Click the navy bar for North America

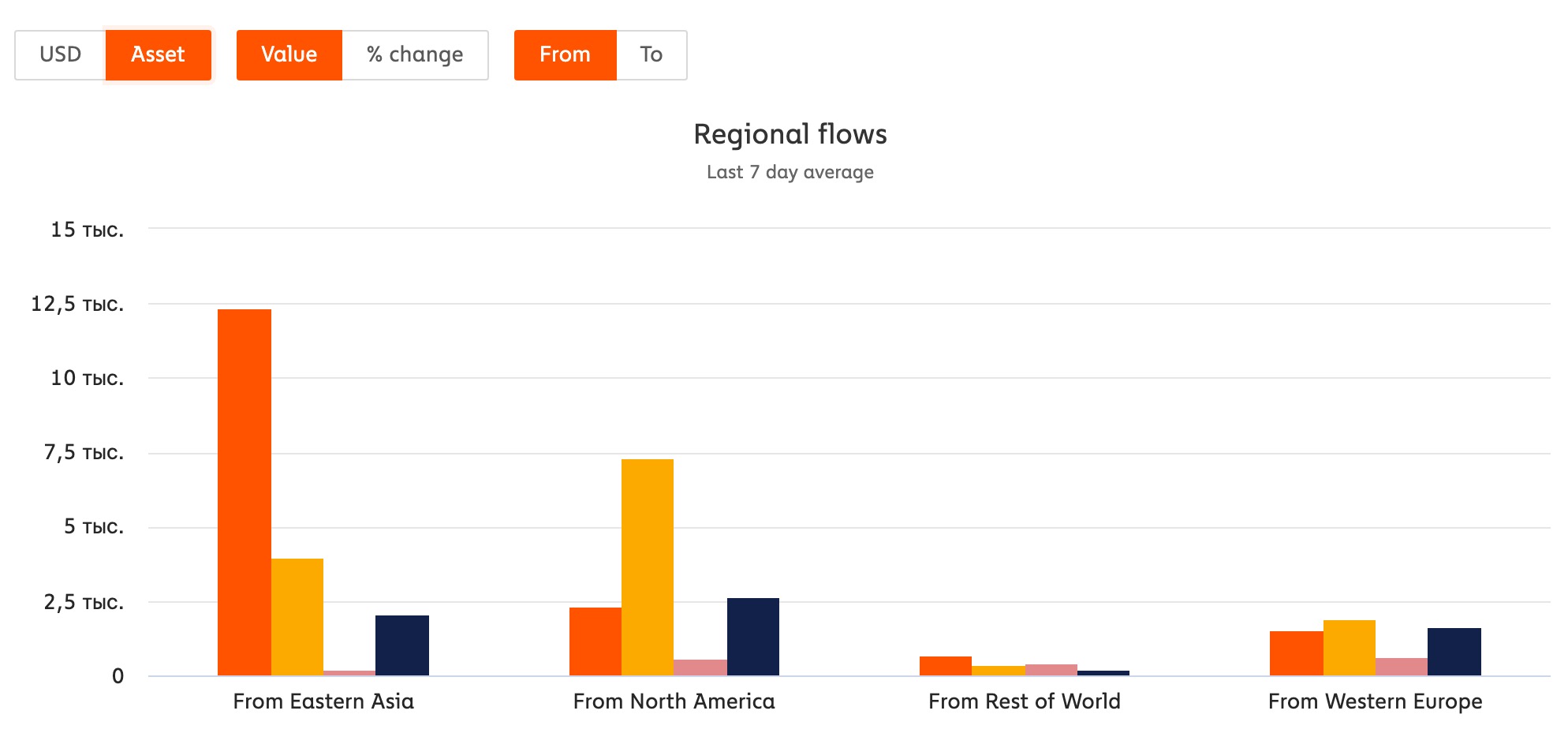tap(753, 637)
